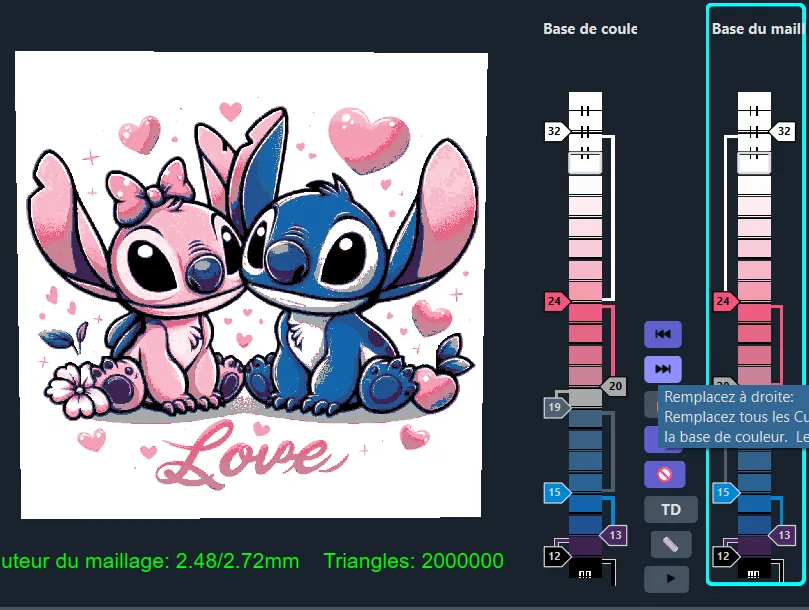Select the black 12 marker on the color base slider

tap(557, 556)
